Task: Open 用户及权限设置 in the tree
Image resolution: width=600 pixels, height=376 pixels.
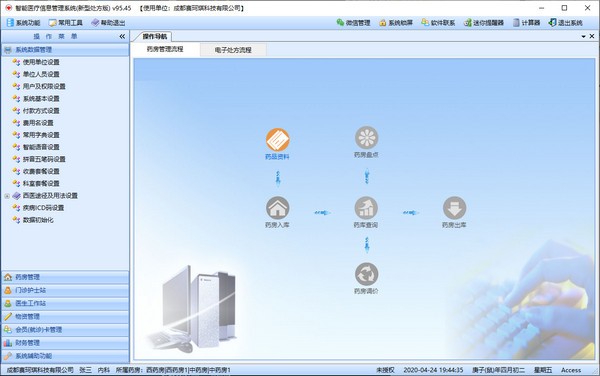Action: tap(44, 86)
